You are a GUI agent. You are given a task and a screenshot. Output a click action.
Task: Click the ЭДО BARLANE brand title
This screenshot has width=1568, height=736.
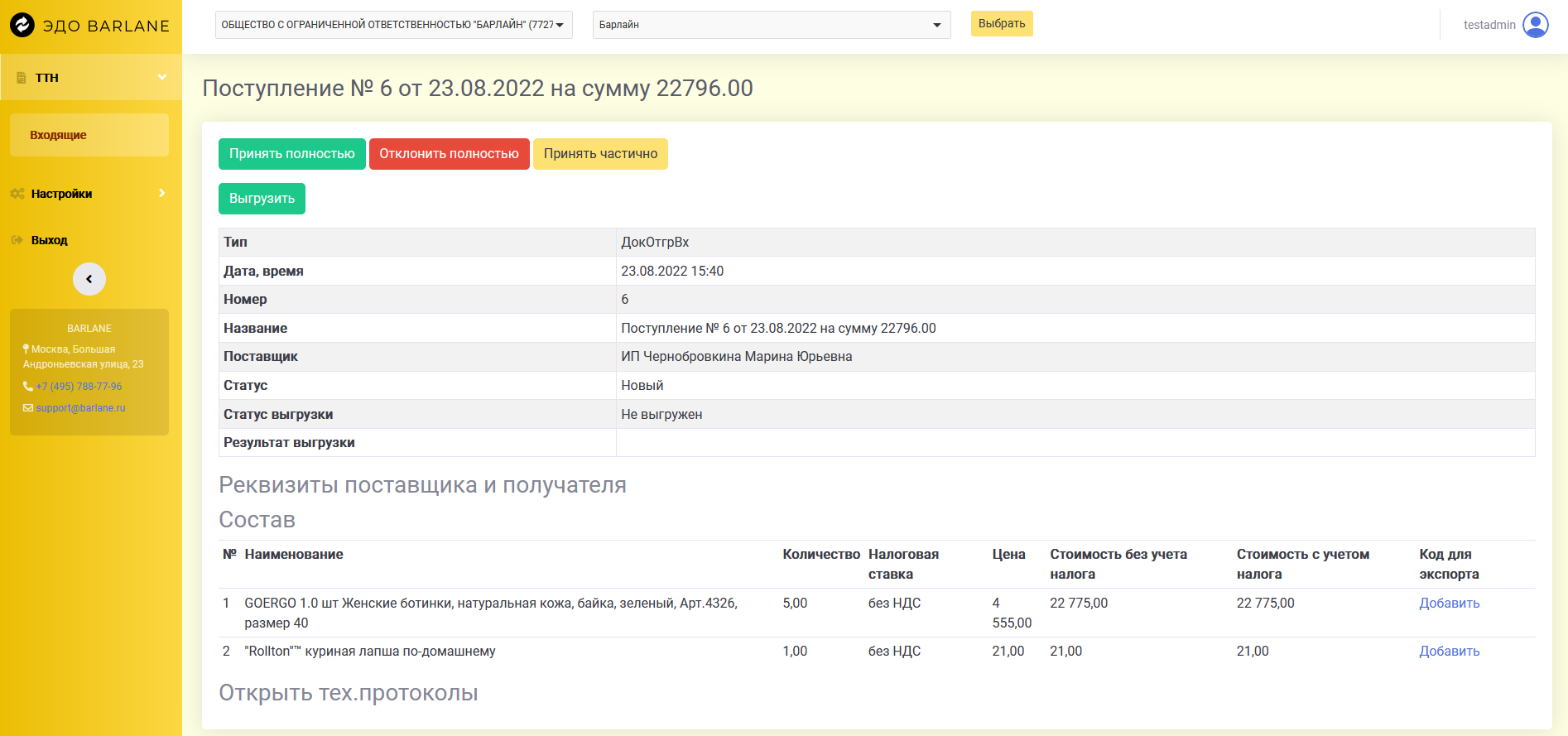pyautogui.click(x=106, y=26)
